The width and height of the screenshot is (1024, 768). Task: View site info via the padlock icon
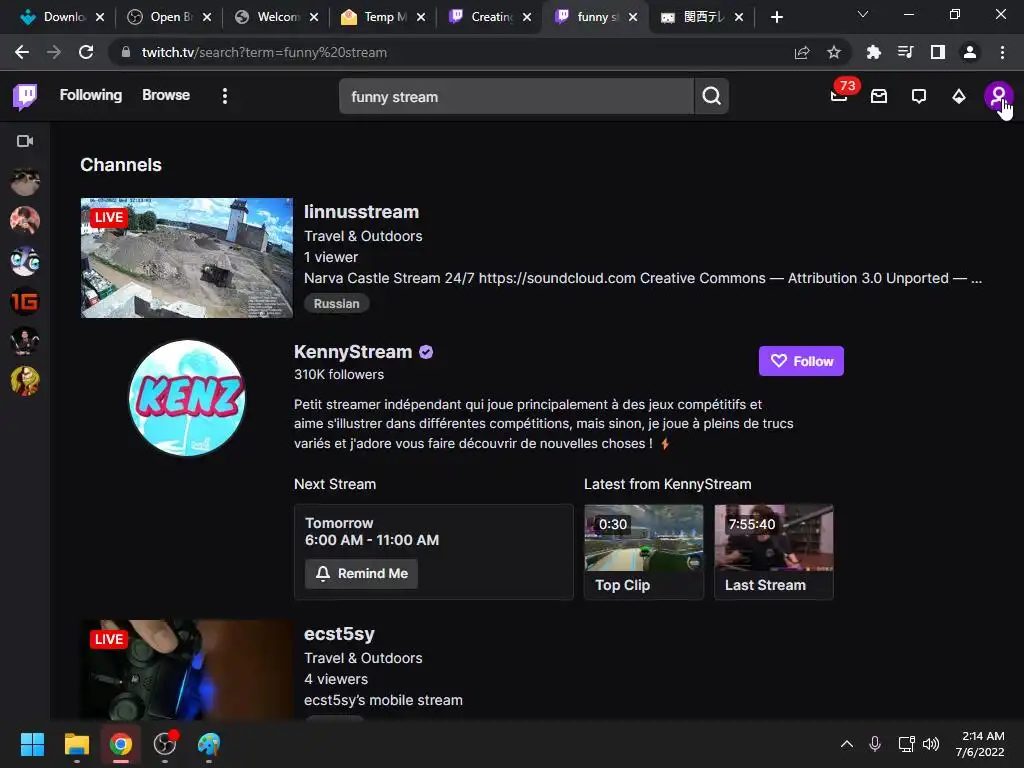coord(126,52)
